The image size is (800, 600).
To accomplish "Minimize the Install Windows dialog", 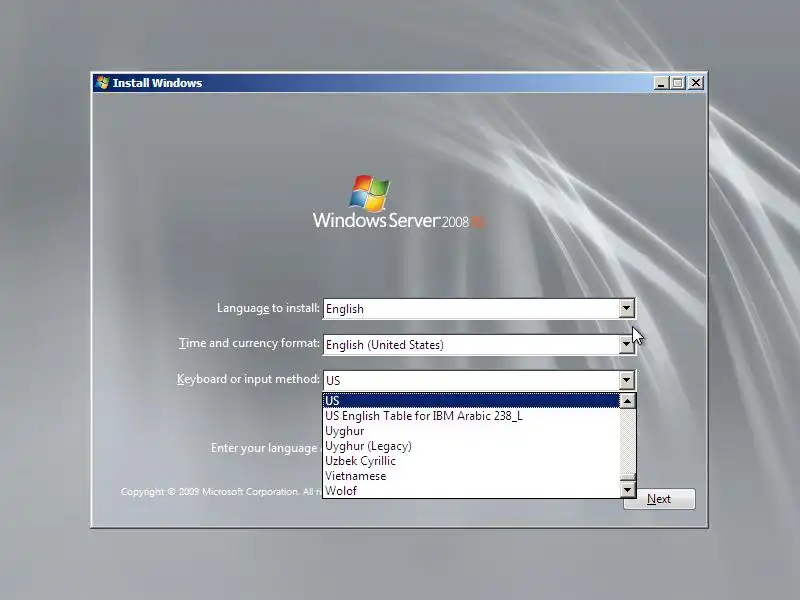I will click(661, 83).
